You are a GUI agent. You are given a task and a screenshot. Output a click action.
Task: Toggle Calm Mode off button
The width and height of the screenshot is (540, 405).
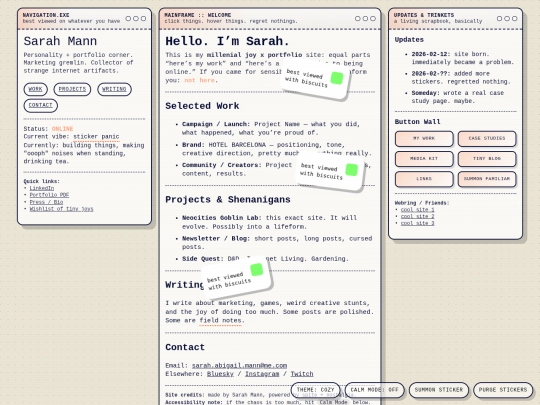[374, 390]
